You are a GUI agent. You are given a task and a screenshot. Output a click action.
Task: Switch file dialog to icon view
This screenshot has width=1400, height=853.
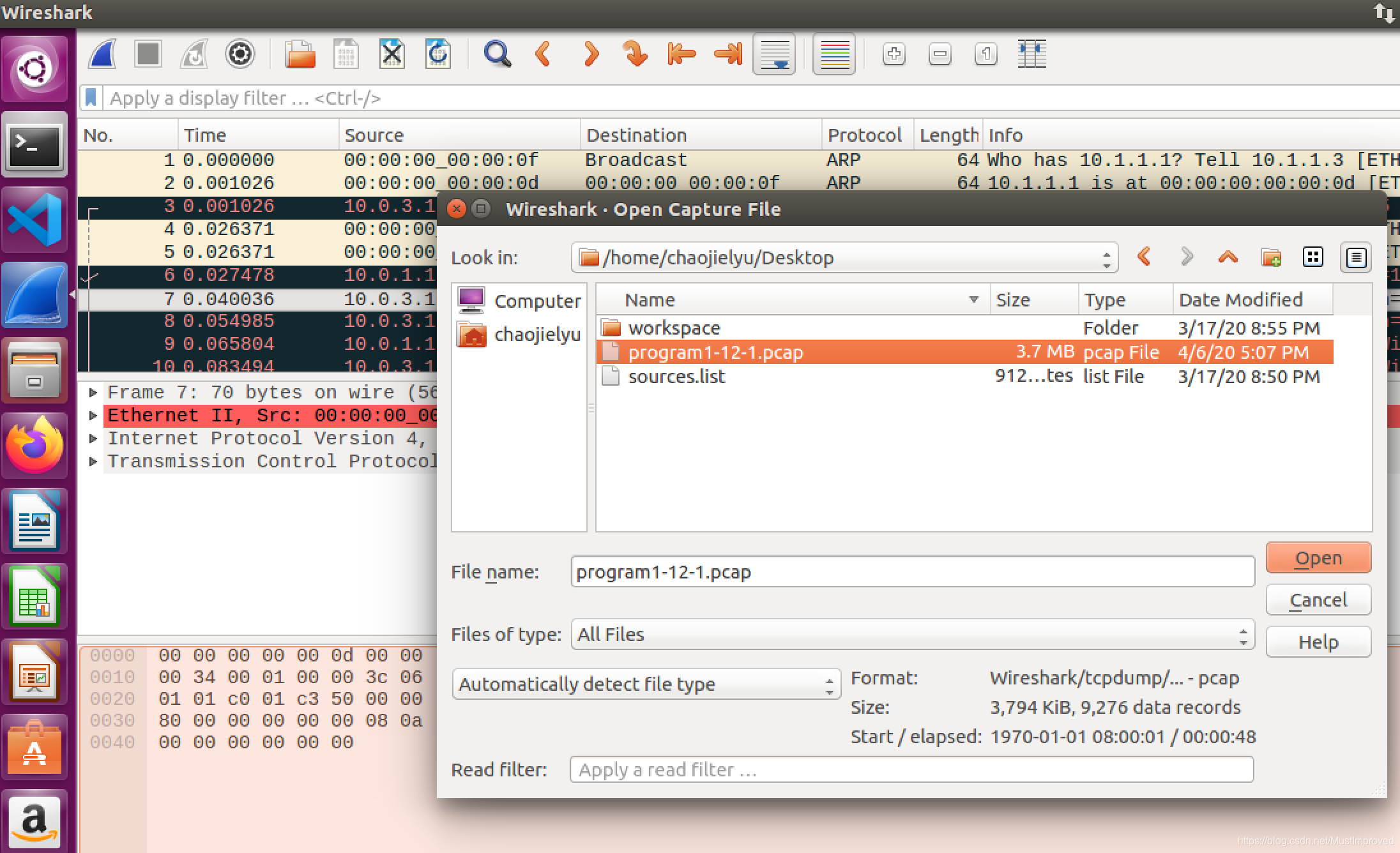[1313, 257]
